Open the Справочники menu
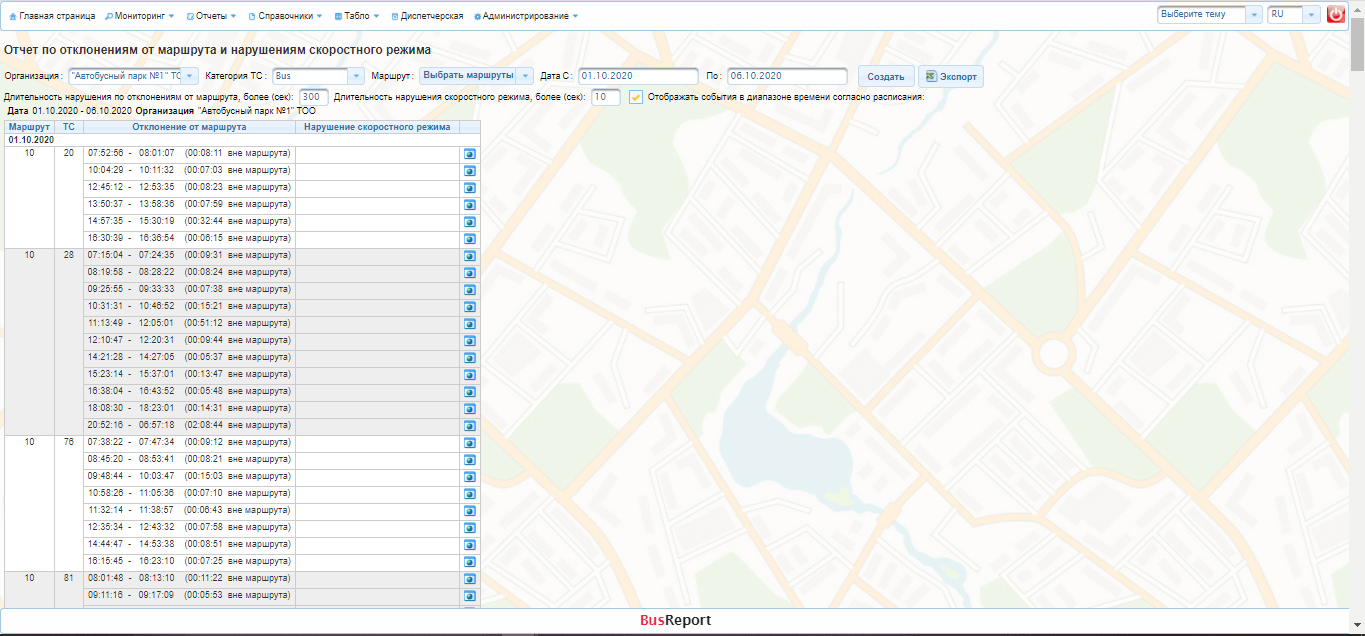The width and height of the screenshot is (1365, 636). (286, 16)
